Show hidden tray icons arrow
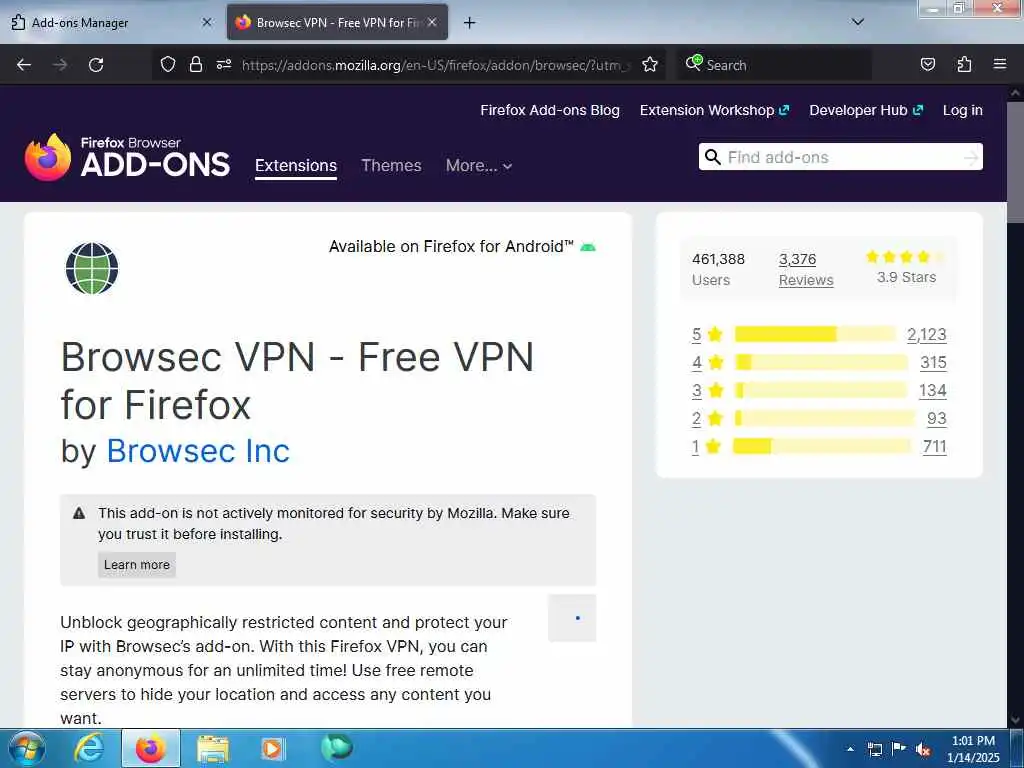 pos(850,749)
